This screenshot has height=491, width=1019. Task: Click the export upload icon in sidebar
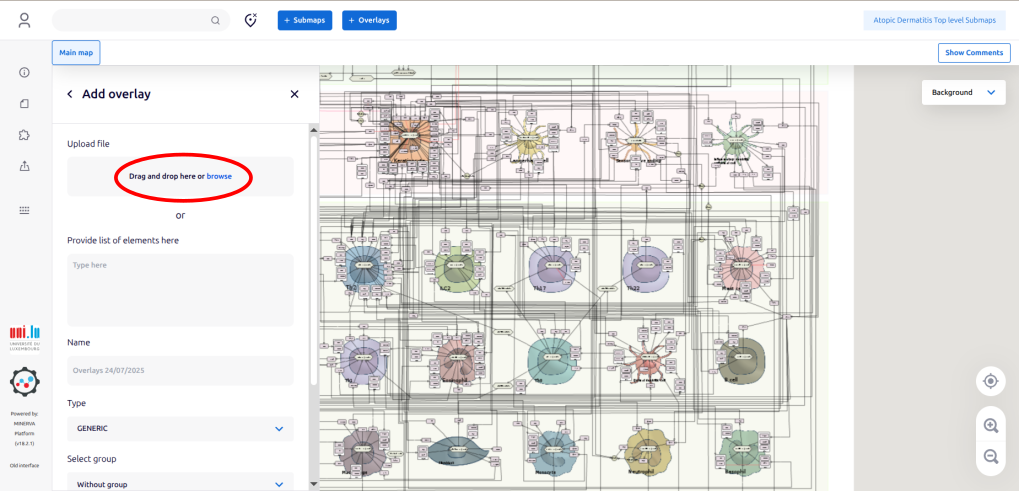coord(24,166)
